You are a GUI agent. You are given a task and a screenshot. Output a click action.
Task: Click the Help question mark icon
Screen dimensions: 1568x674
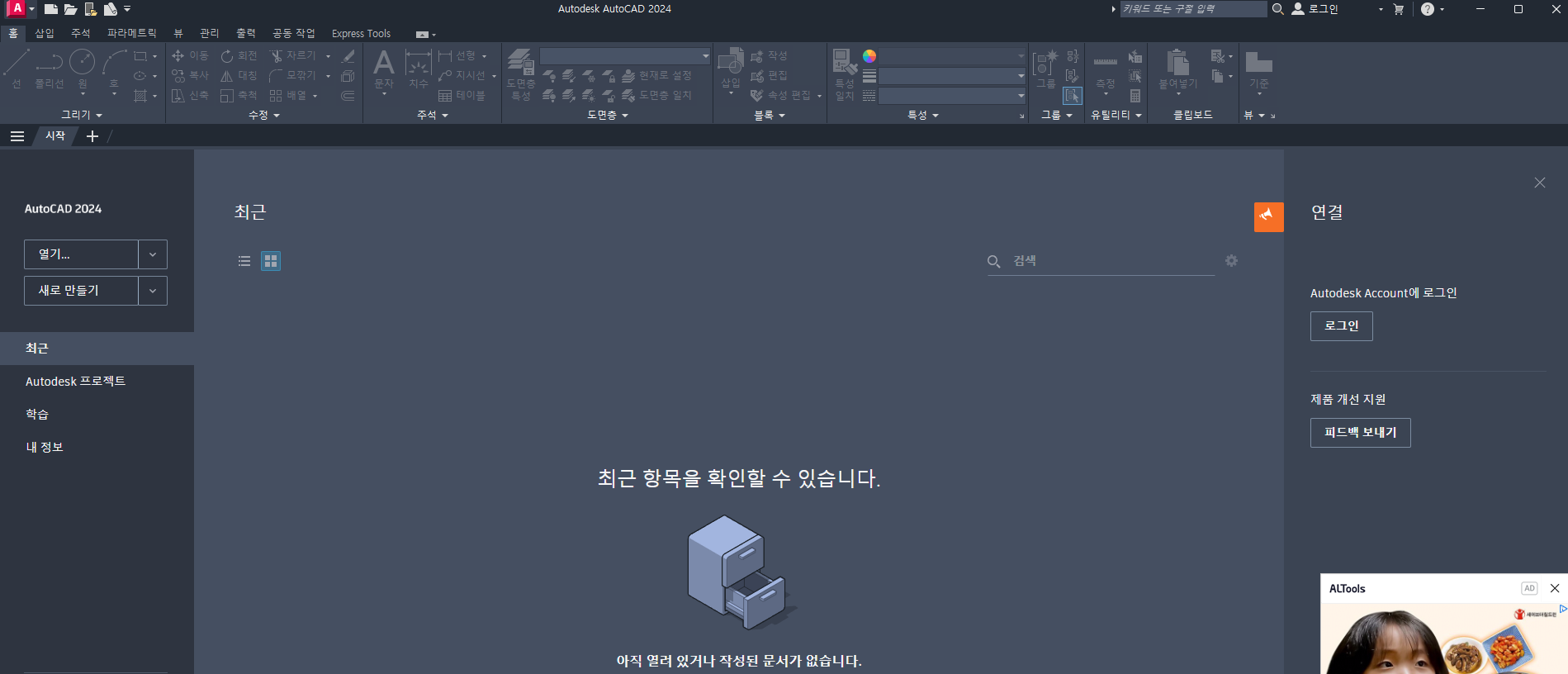1428,9
